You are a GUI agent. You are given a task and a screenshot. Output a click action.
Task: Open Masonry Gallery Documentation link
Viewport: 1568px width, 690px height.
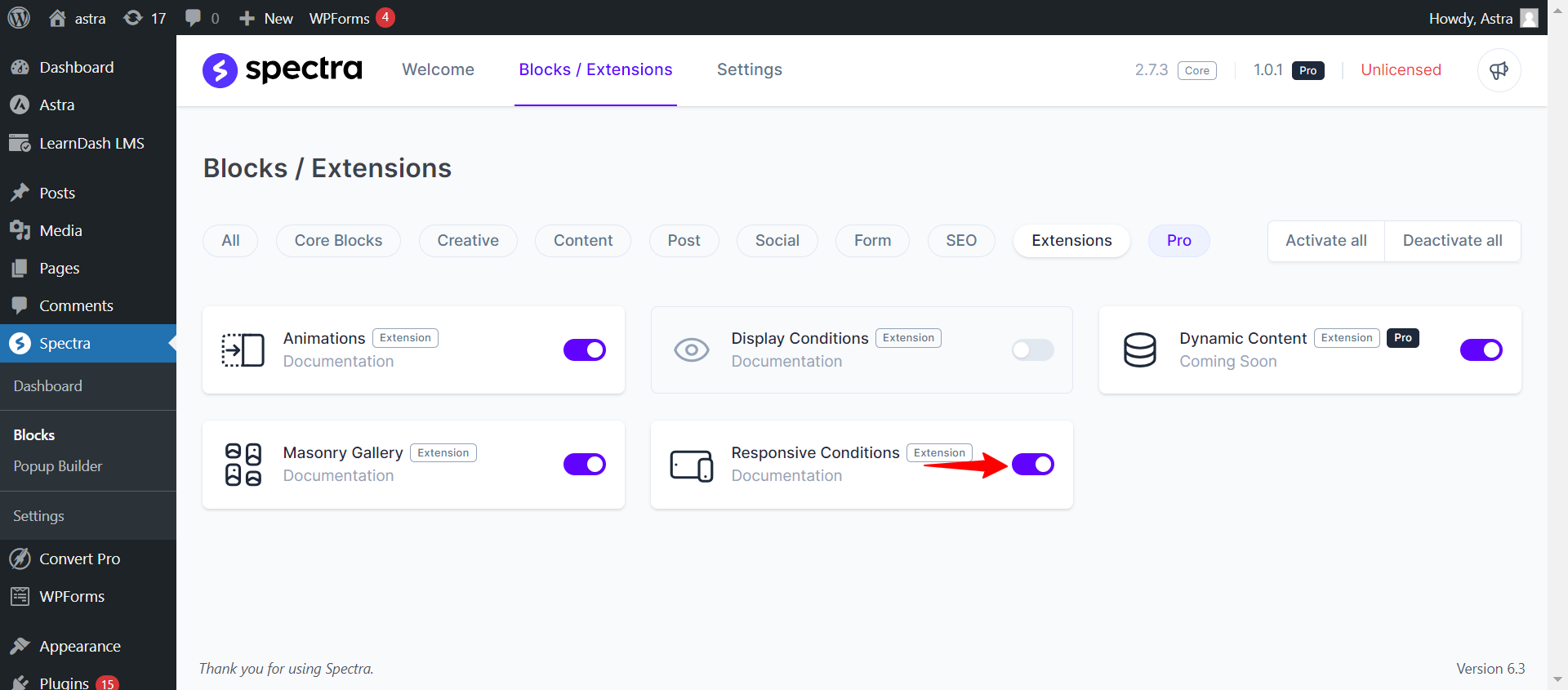click(x=338, y=476)
